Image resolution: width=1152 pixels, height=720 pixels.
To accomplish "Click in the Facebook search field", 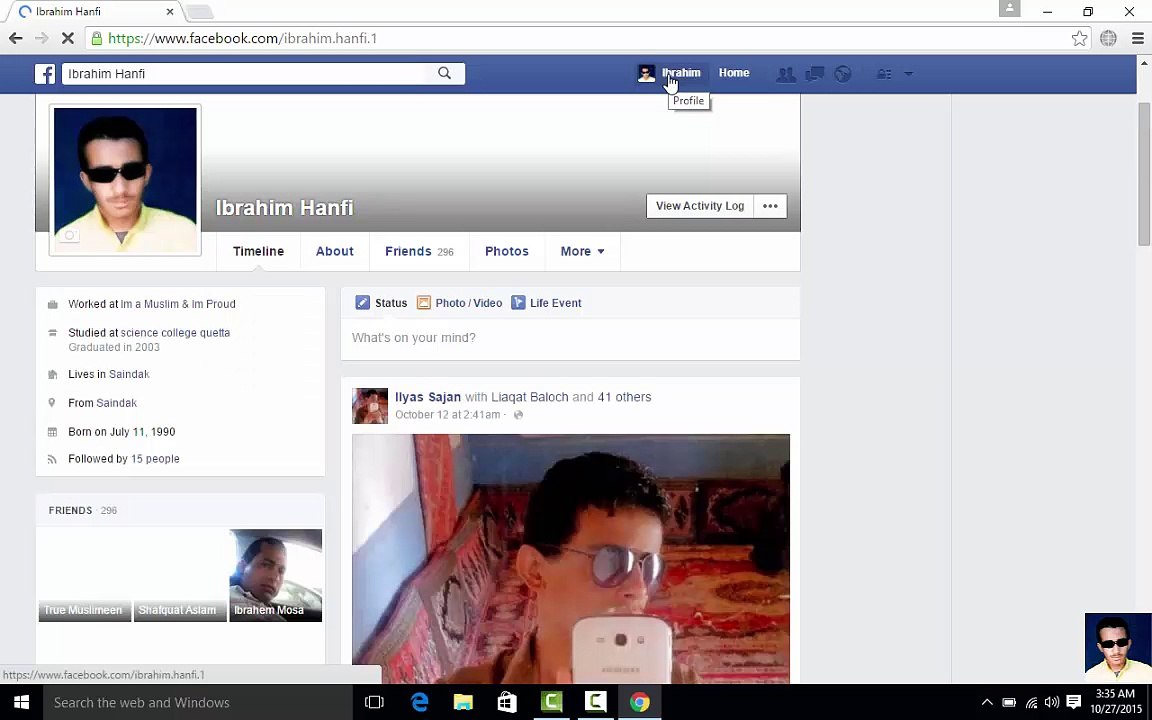I will coord(246,73).
